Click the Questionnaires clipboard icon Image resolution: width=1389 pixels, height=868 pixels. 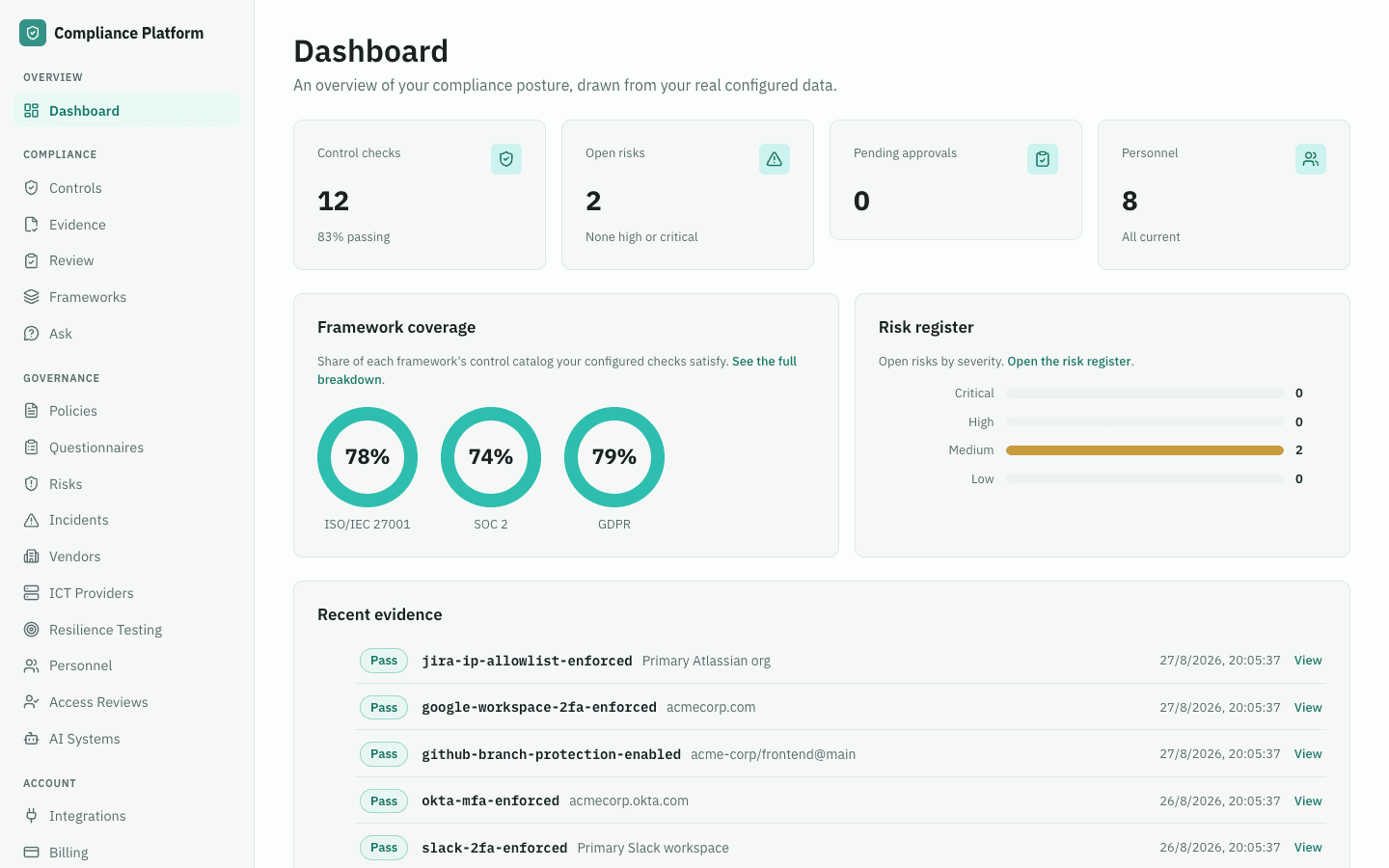point(32,448)
